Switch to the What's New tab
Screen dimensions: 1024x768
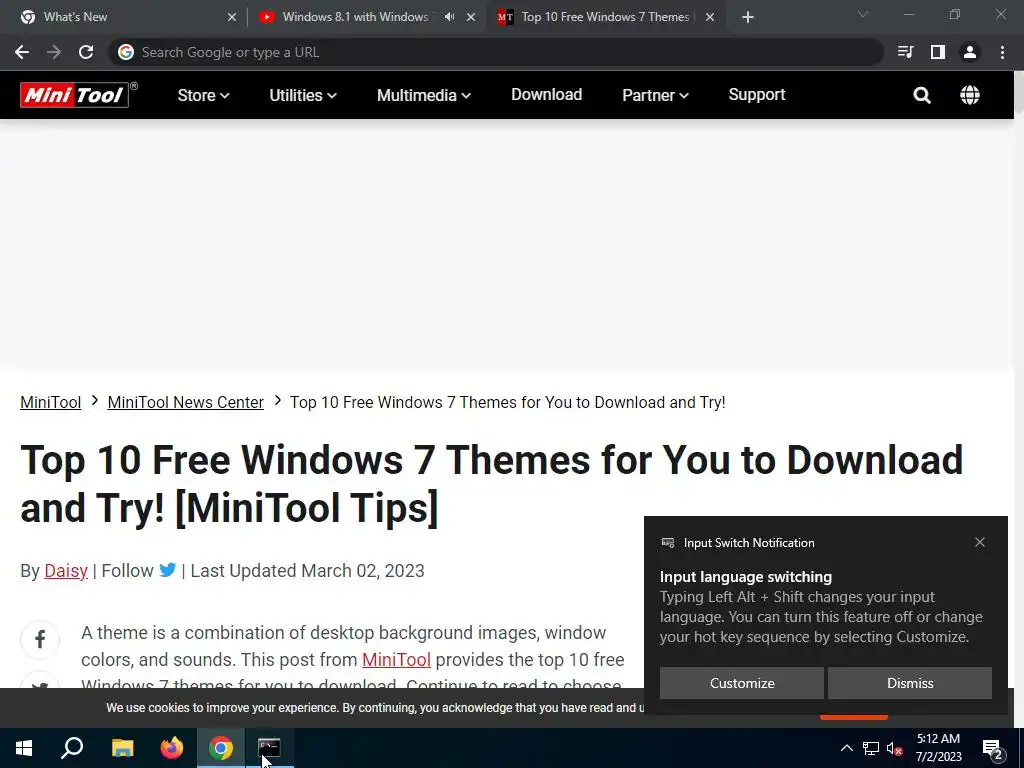point(124,17)
